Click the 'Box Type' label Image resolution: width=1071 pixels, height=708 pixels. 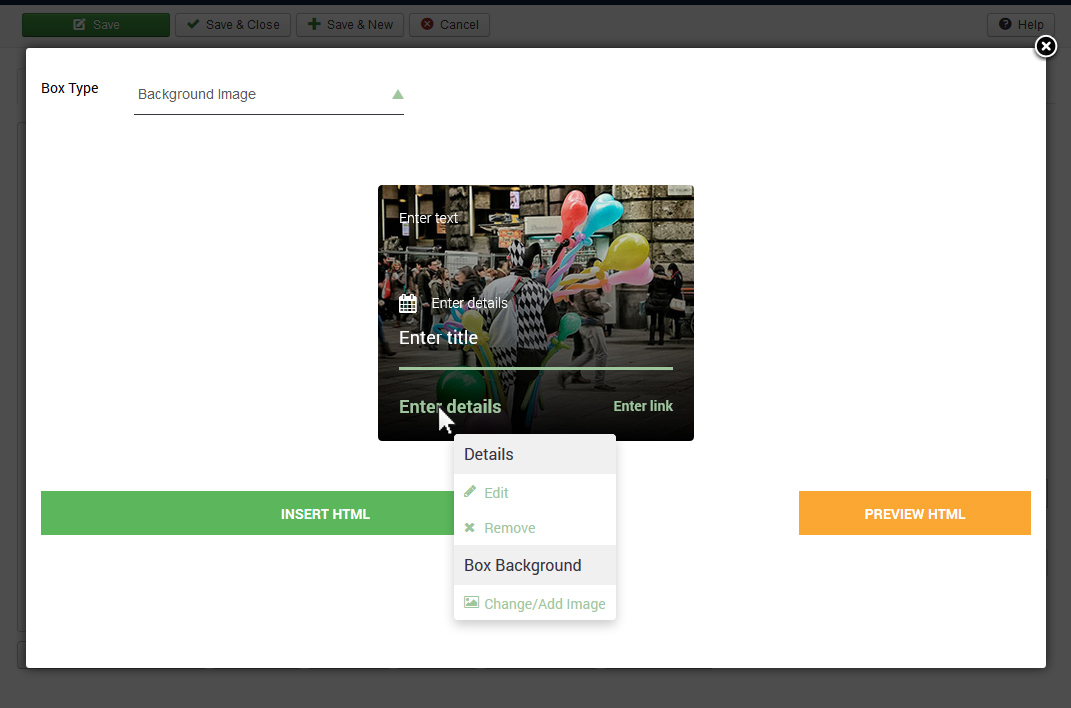(x=70, y=88)
